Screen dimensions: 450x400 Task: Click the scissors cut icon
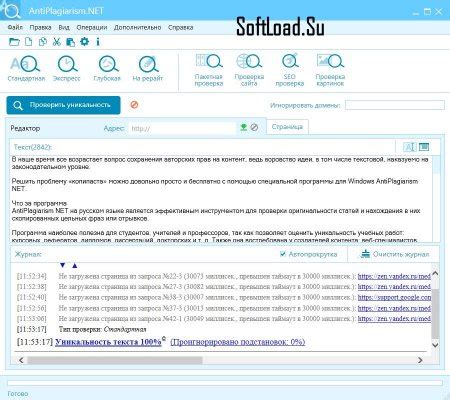[57, 42]
